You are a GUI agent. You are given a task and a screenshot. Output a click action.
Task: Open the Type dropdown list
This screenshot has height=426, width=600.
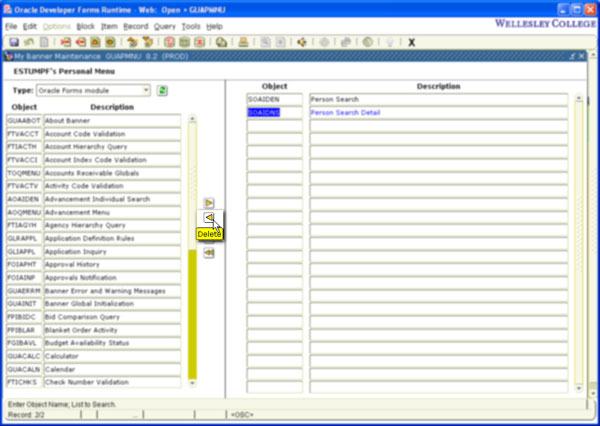146,91
